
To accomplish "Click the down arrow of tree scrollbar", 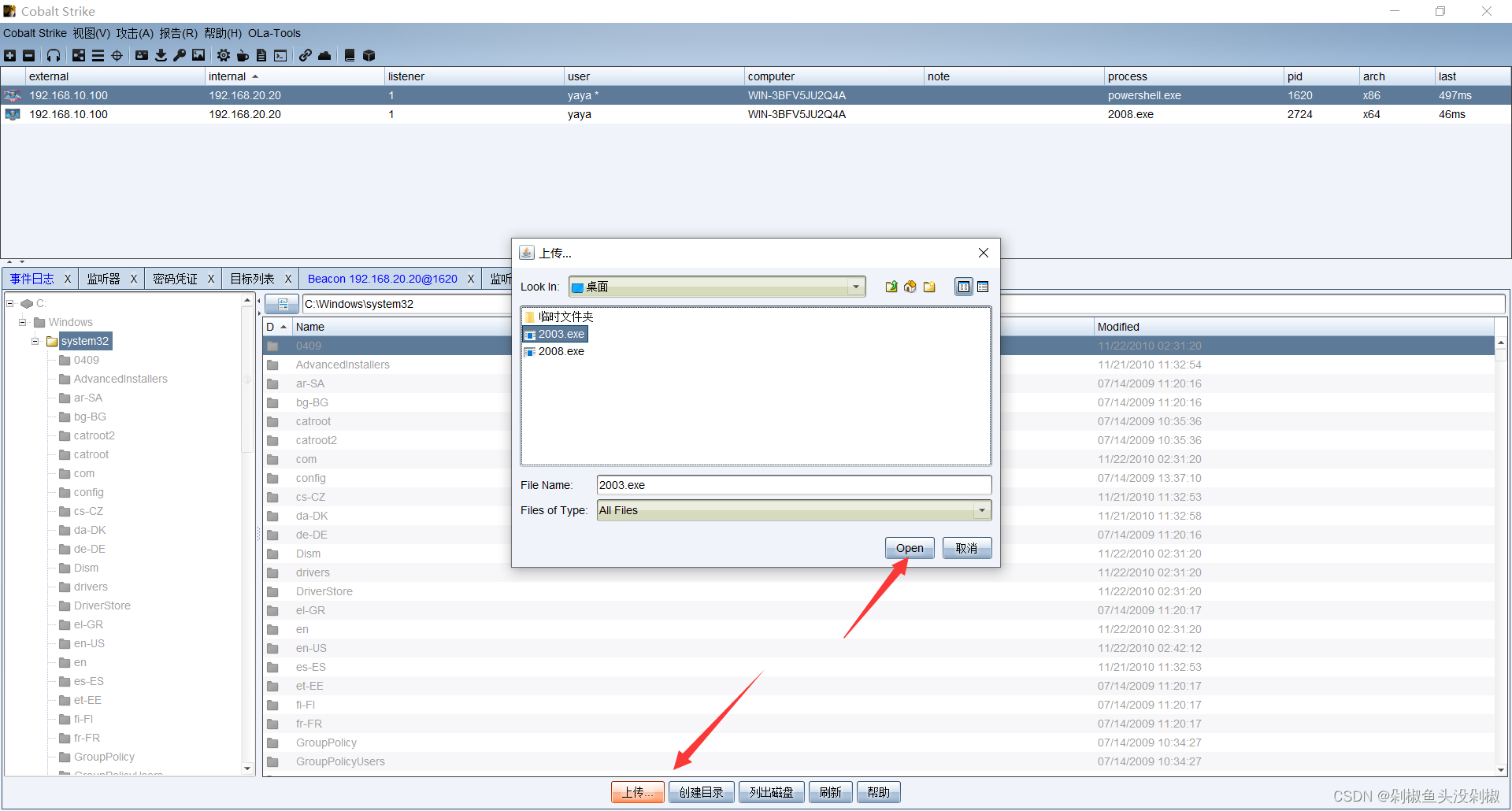I will click(x=247, y=769).
